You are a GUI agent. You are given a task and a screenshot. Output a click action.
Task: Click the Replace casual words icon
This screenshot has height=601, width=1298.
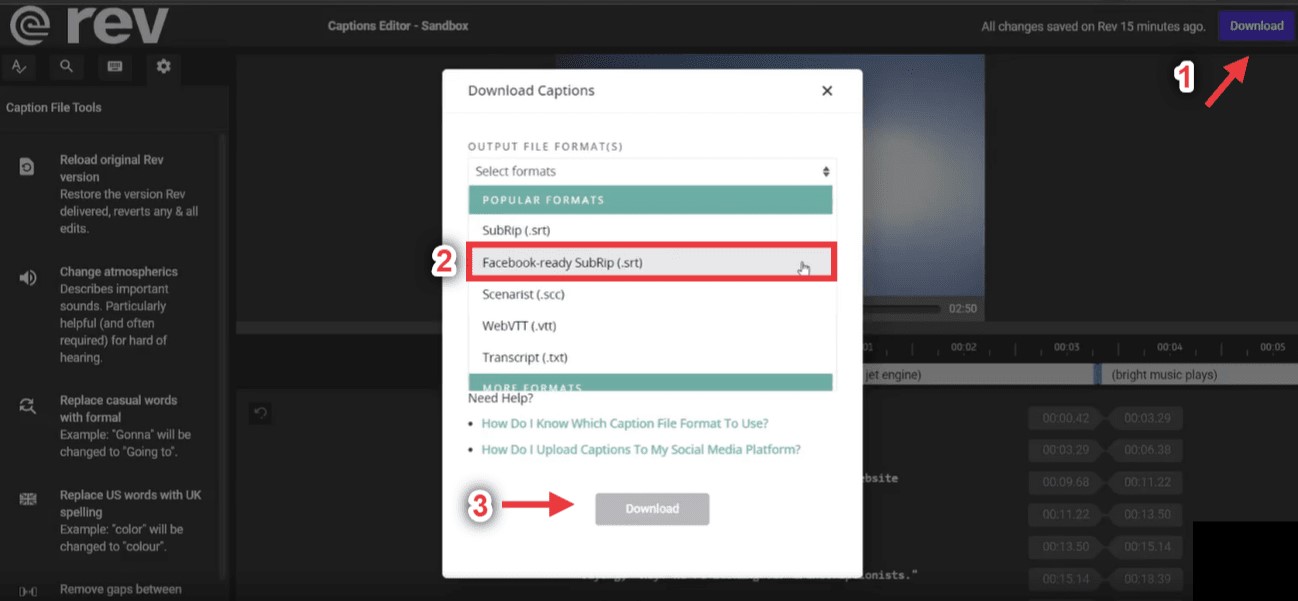click(x=28, y=406)
